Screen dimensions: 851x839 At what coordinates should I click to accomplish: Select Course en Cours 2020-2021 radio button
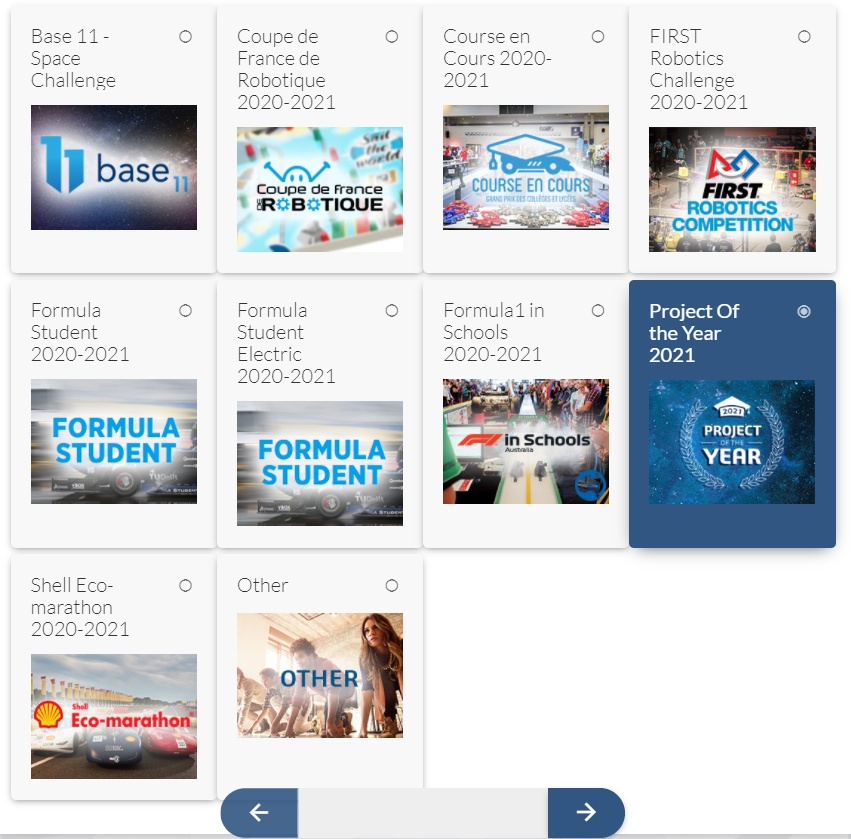point(598,36)
